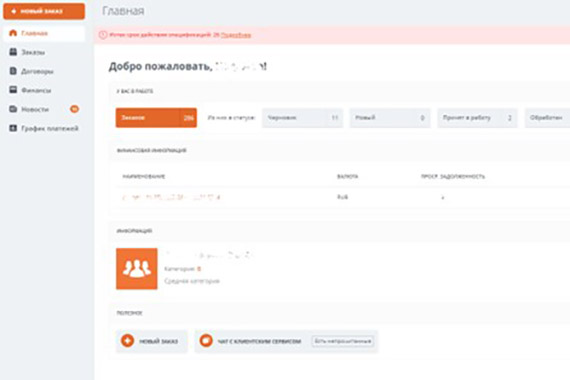Screen dimensions: 570x380
Task: Click the 'Новый заказ' button under Полезное
Action: click(152, 341)
